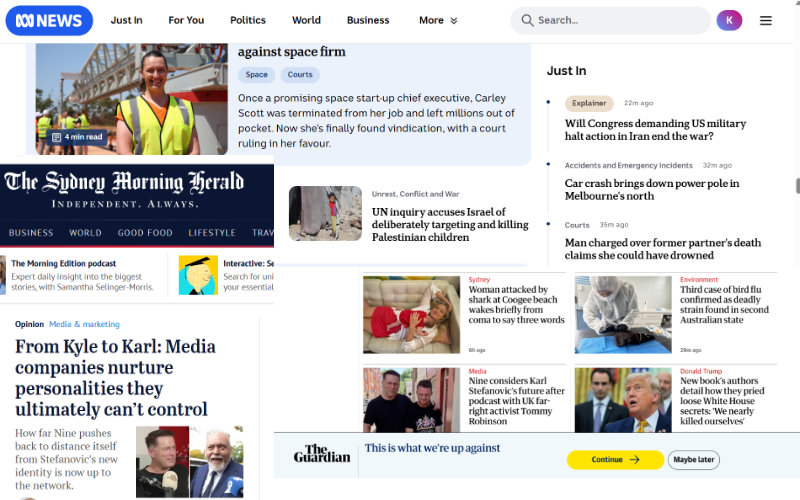Open Man charged former partner's death headline
Viewport: 800px width, 500px height.
663,249
